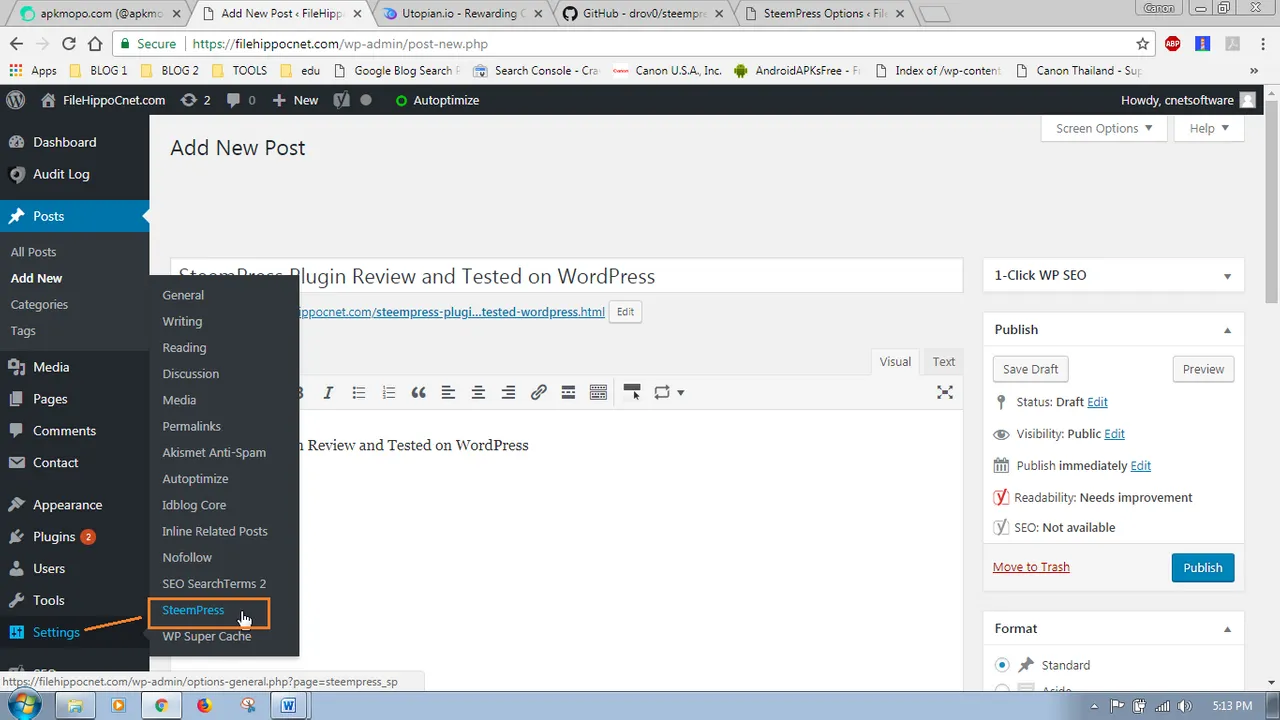This screenshot has height=720, width=1280.
Task: Open the Help dropdown
Action: [x=1210, y=128]
